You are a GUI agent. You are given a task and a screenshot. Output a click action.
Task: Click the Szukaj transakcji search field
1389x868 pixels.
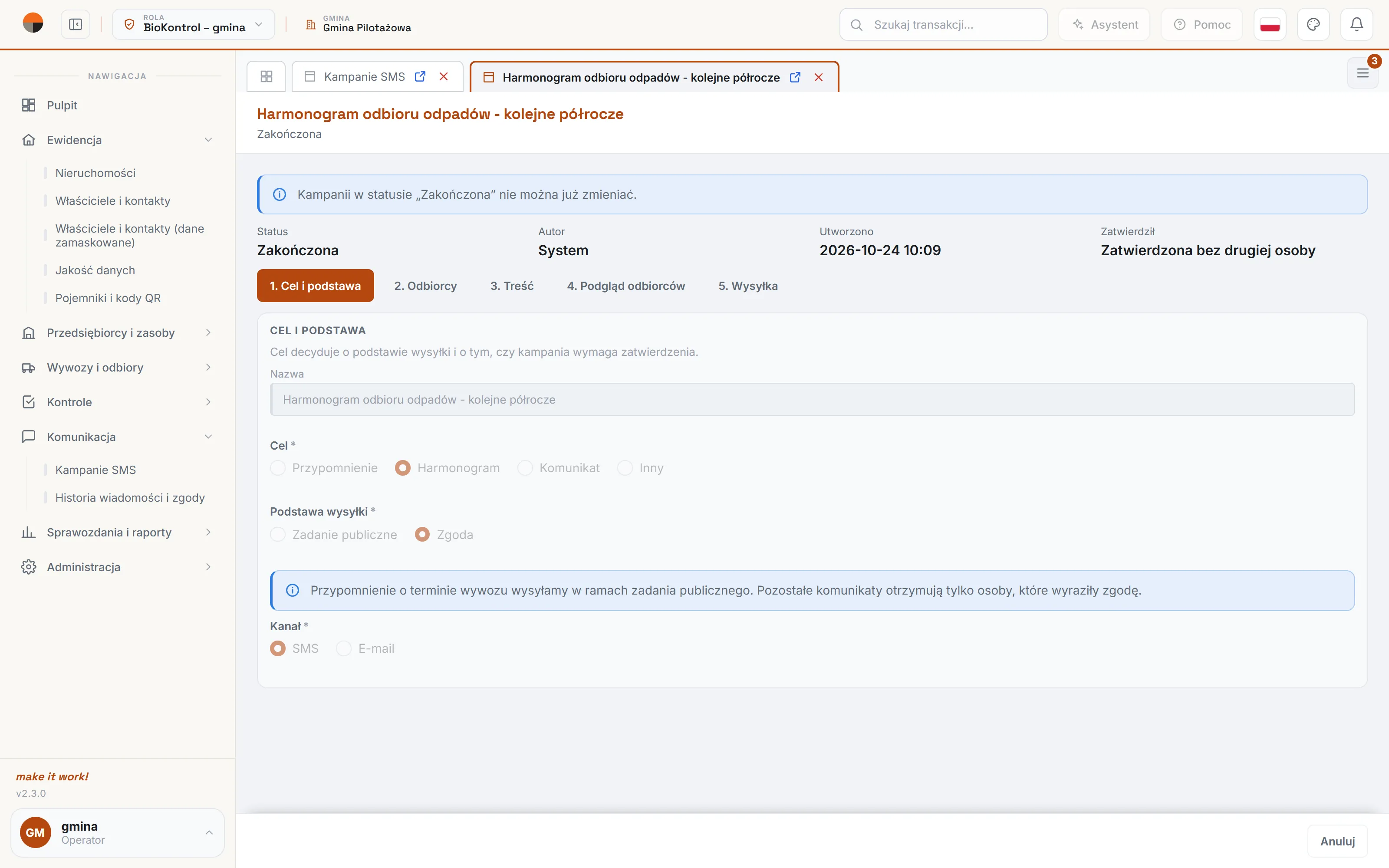943,24
